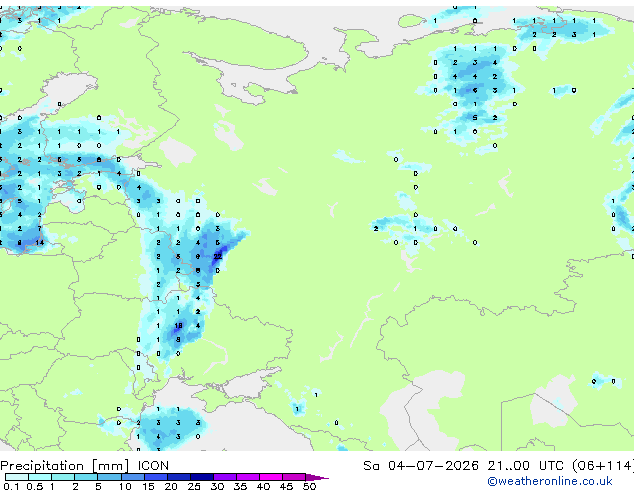Select the 5–10 mm legend swatch
The width and height of the screenshot is (634, 490).
click(x=109, y=477)
